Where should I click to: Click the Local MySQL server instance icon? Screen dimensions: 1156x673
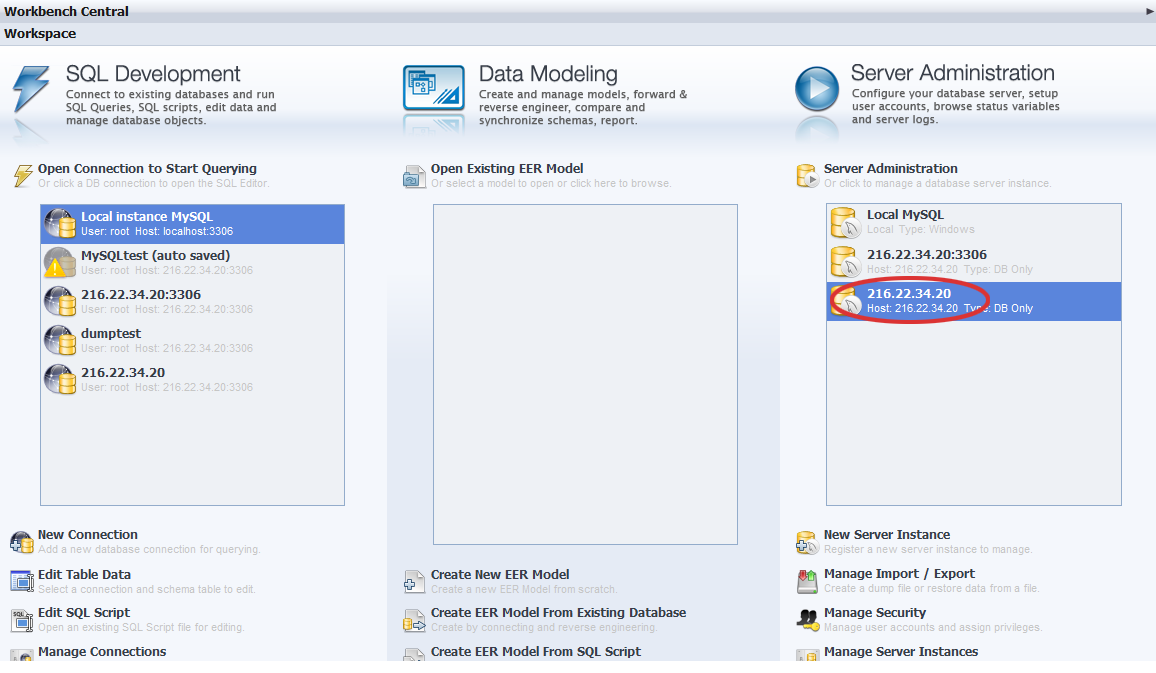tap(845, 222)
